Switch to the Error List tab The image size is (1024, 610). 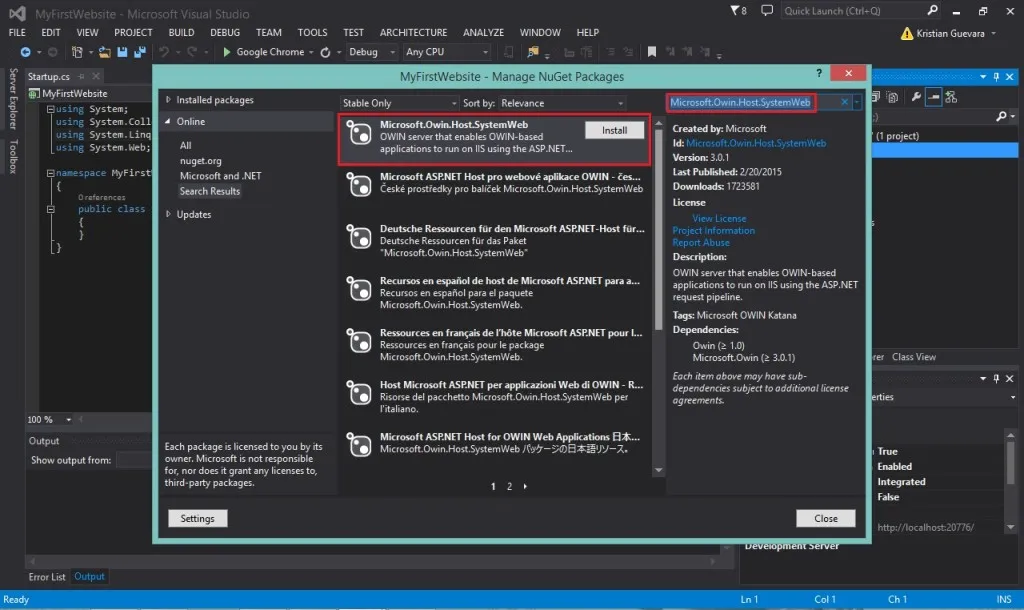click(47, 577)
